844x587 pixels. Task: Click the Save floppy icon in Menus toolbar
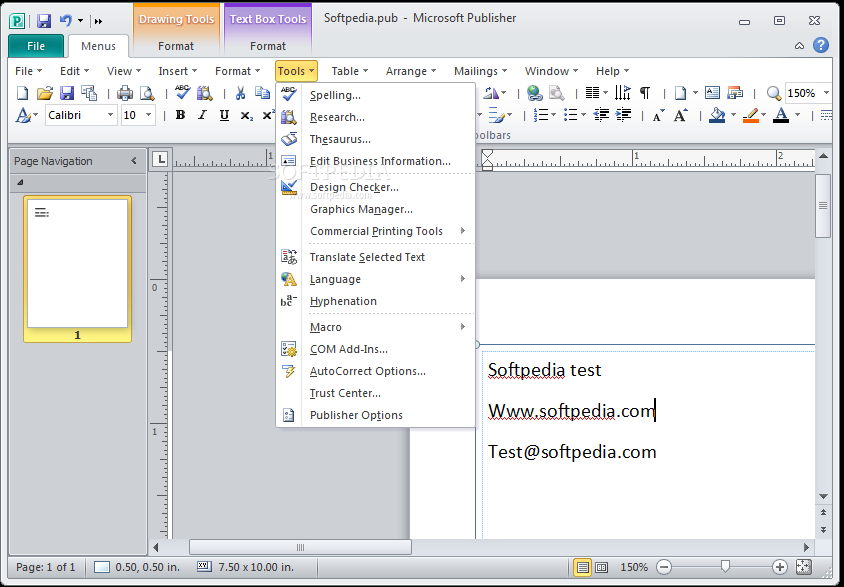[x=67, y=93]
